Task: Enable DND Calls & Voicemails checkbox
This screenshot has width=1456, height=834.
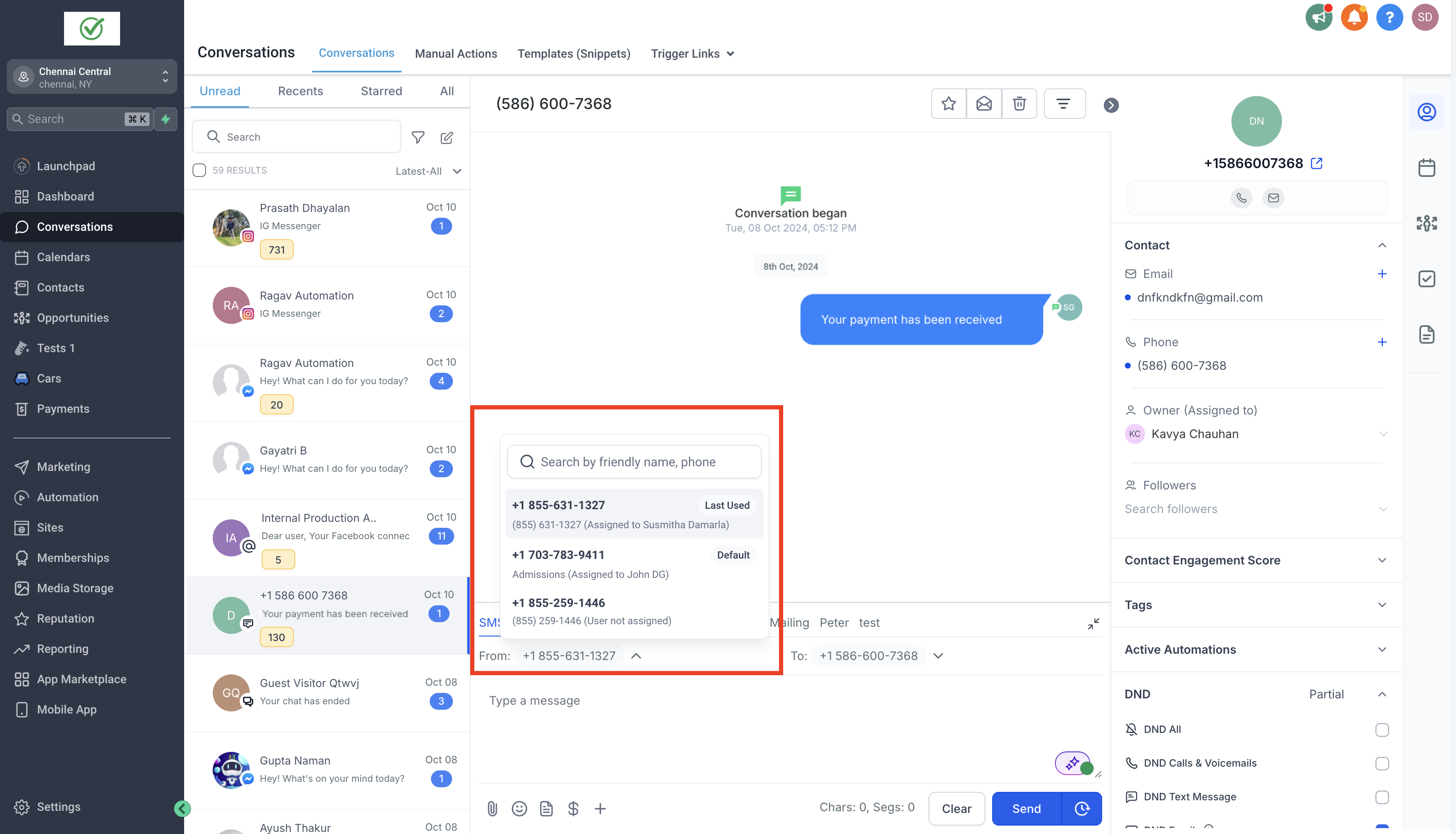Action: [x=1381, y=763]
